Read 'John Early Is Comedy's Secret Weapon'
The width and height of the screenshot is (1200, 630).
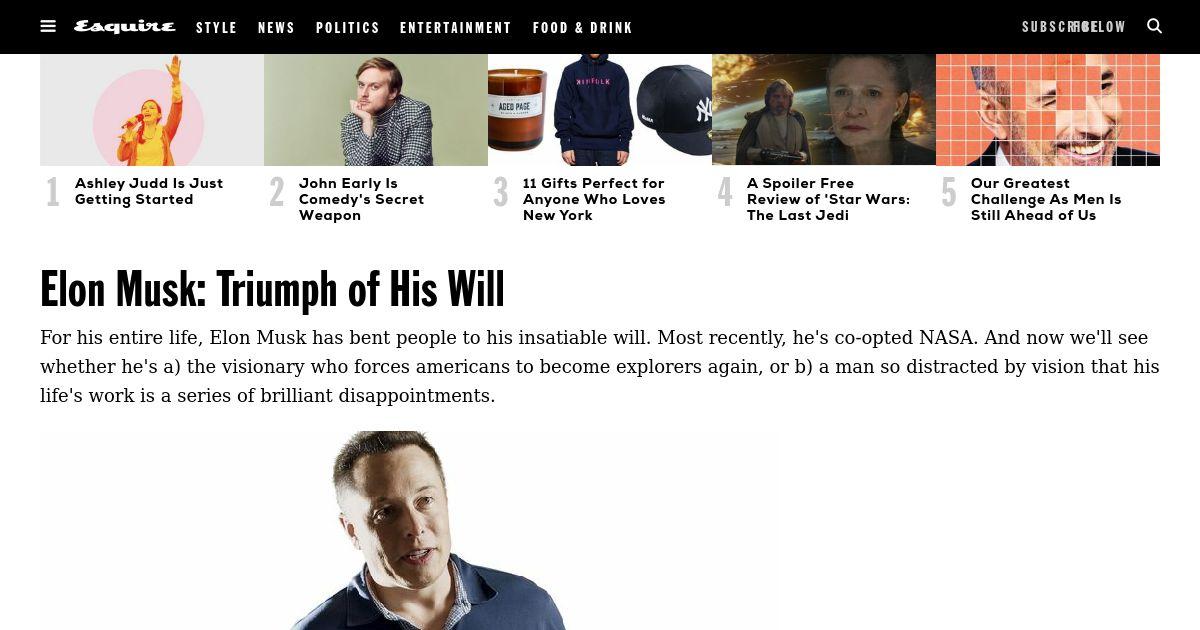tap(362, 199)
